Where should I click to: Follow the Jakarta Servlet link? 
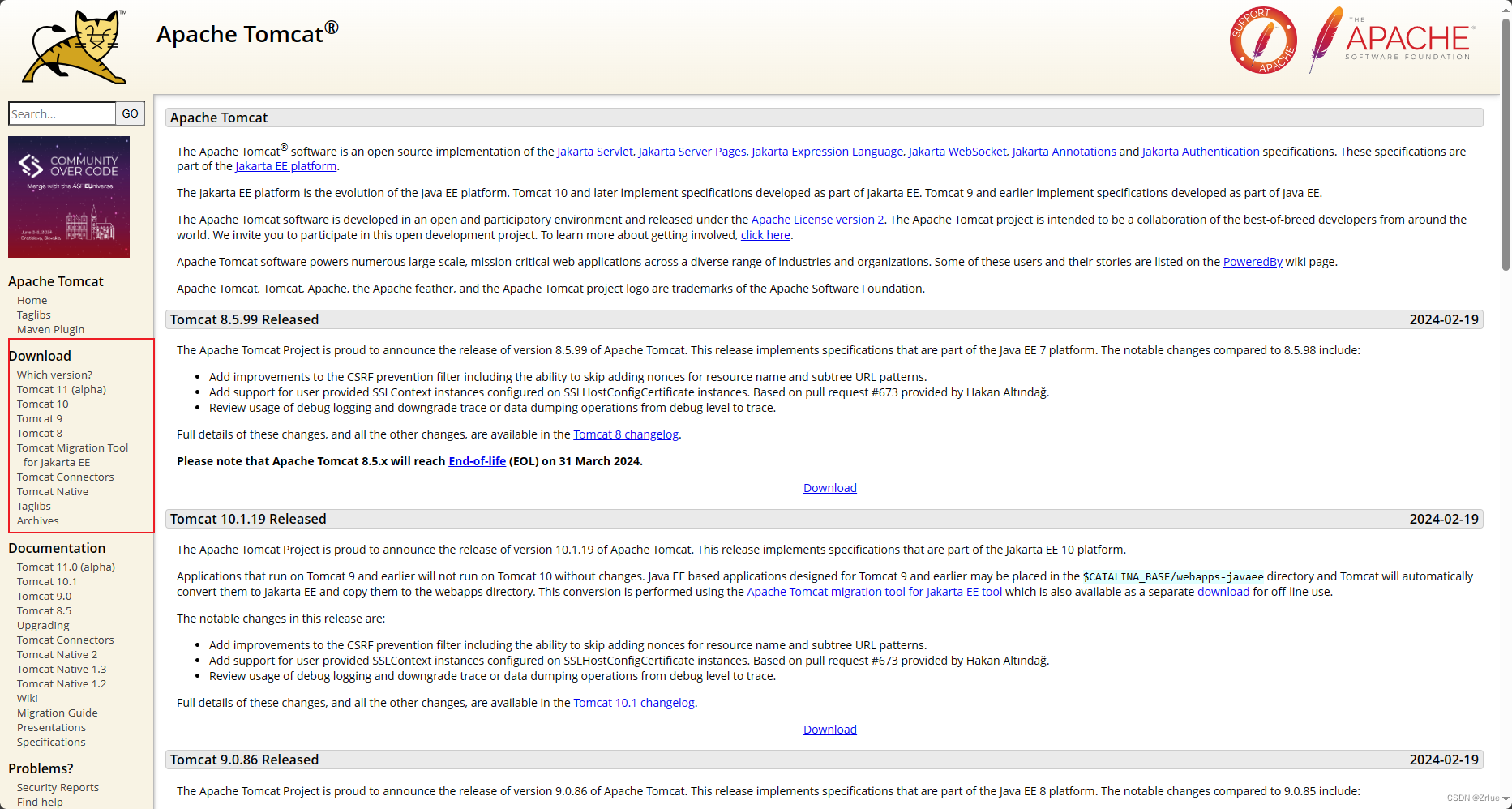pos(595,152)
